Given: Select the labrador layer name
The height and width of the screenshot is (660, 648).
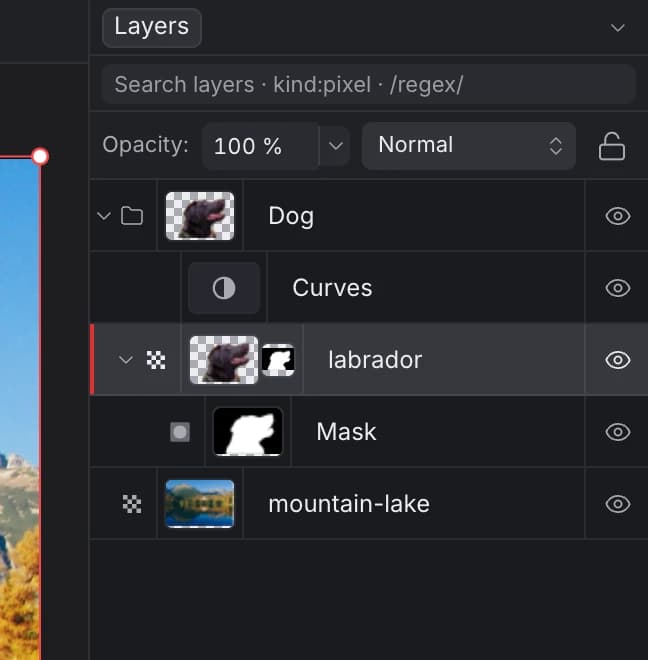Looking at the screenshot, I should [375, 360].
